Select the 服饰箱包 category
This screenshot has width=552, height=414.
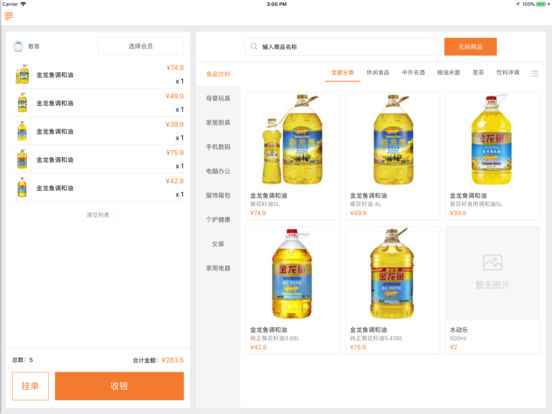click(x=218, y=195)
